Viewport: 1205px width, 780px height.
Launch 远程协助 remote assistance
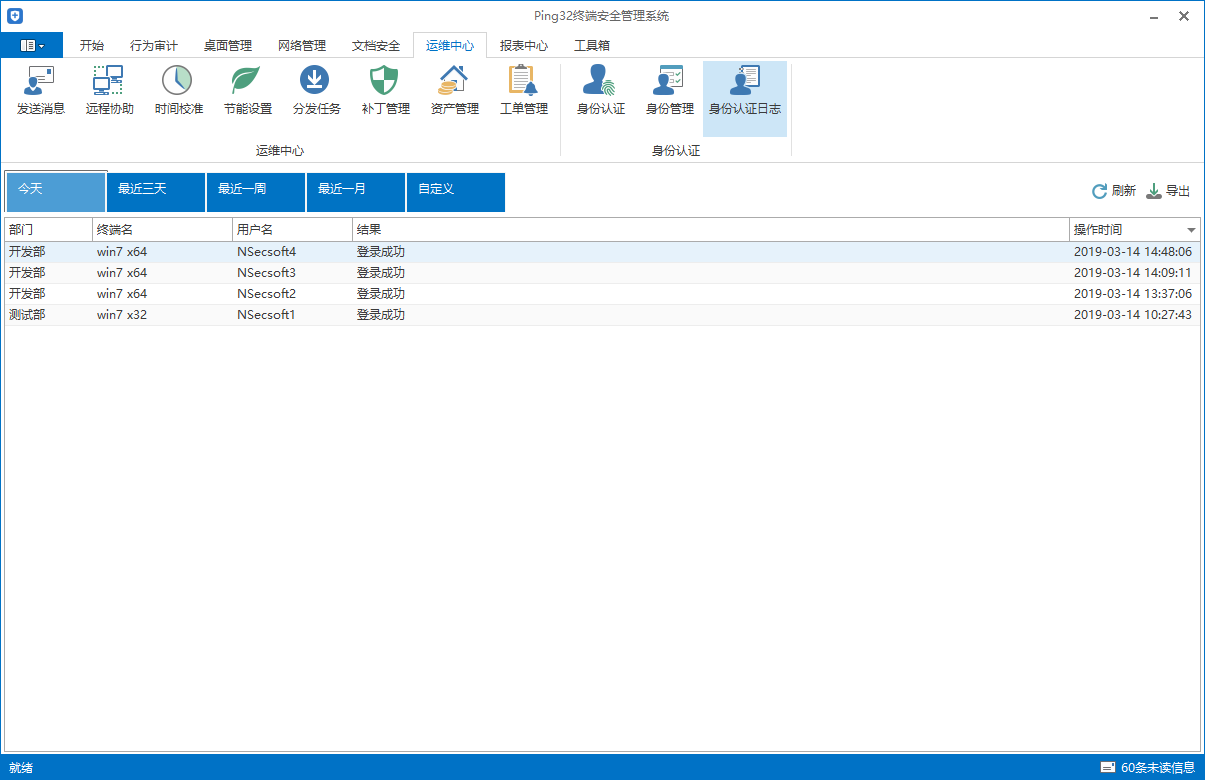109,92
